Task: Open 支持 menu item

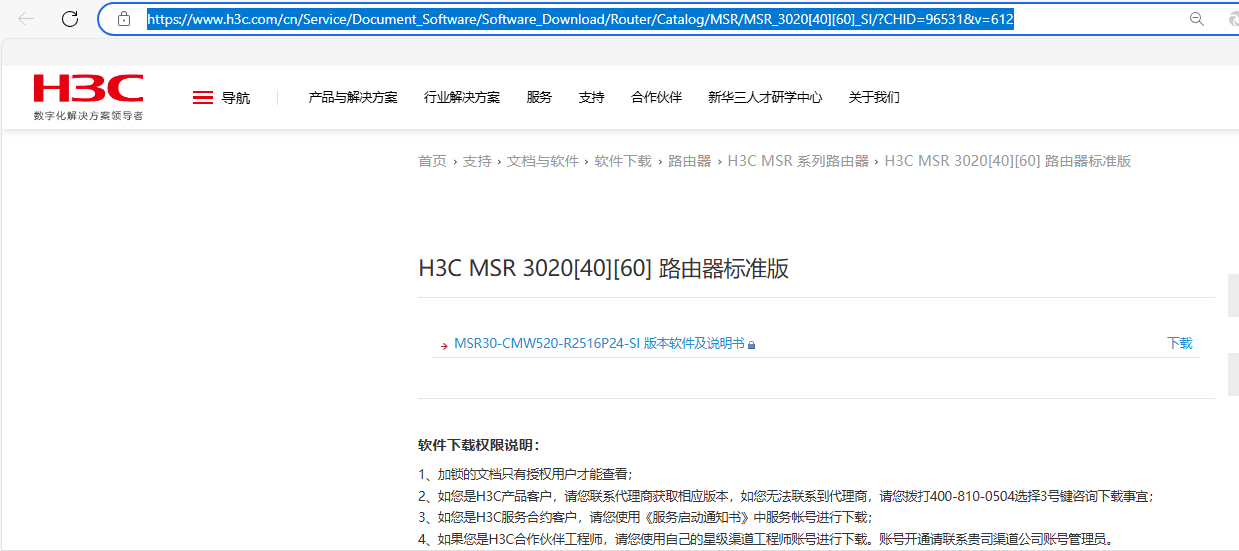Action: coord(591,97)
